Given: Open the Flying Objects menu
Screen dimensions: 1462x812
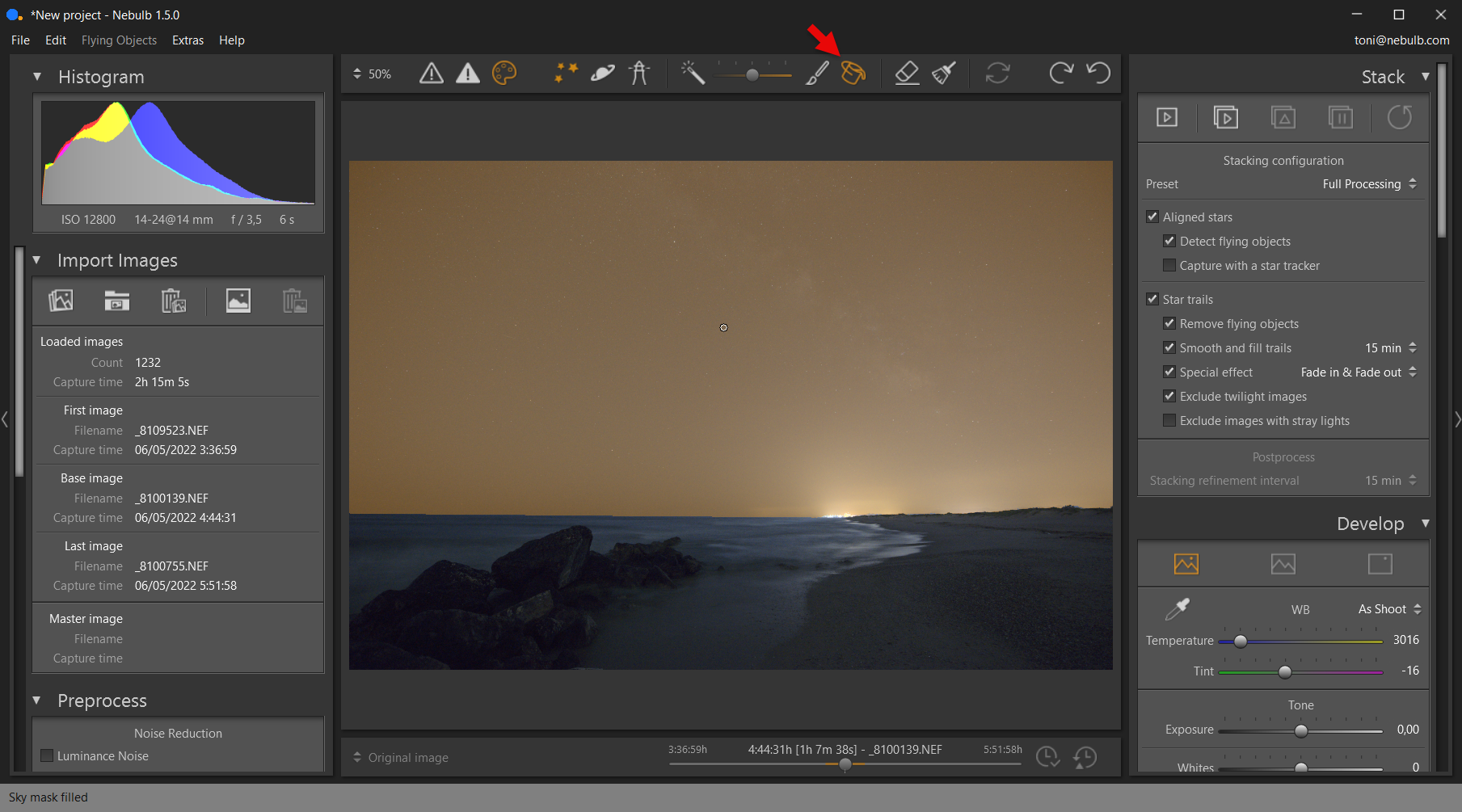Looking at the screenshot, I should [x=119, y=40].
